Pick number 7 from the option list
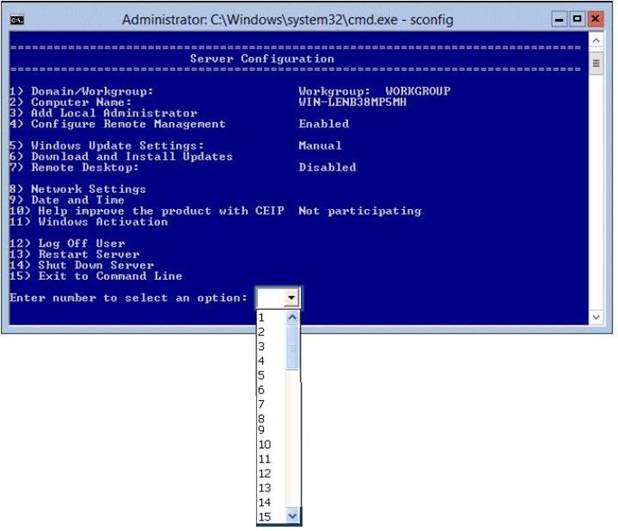Image resolution: width=618 pixels, height=531 pixels. pos(270,403)
